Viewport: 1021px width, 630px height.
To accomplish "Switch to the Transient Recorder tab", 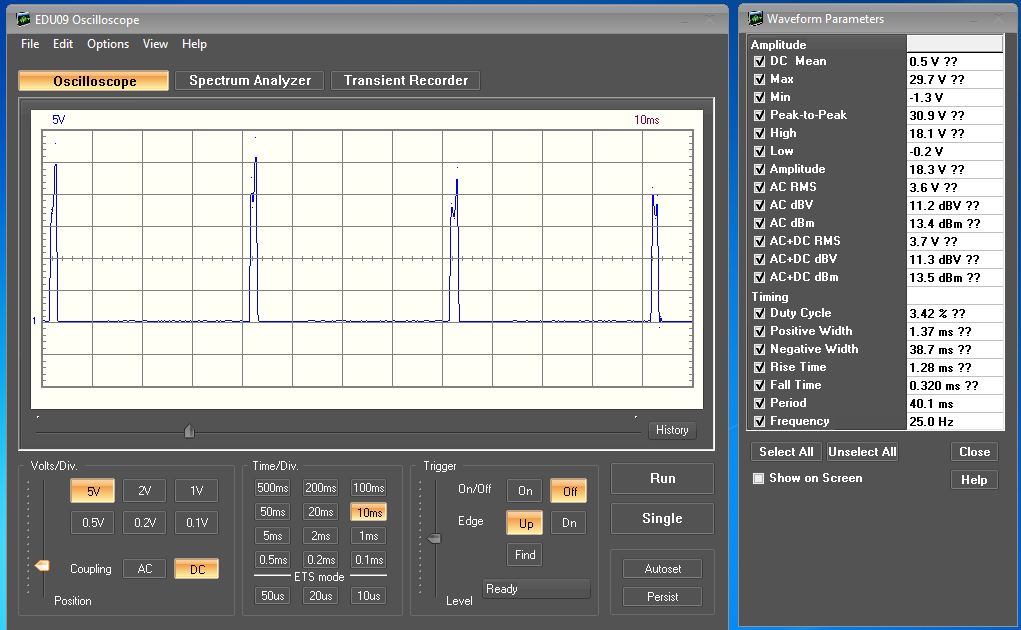I will click(x=405, y=81).
